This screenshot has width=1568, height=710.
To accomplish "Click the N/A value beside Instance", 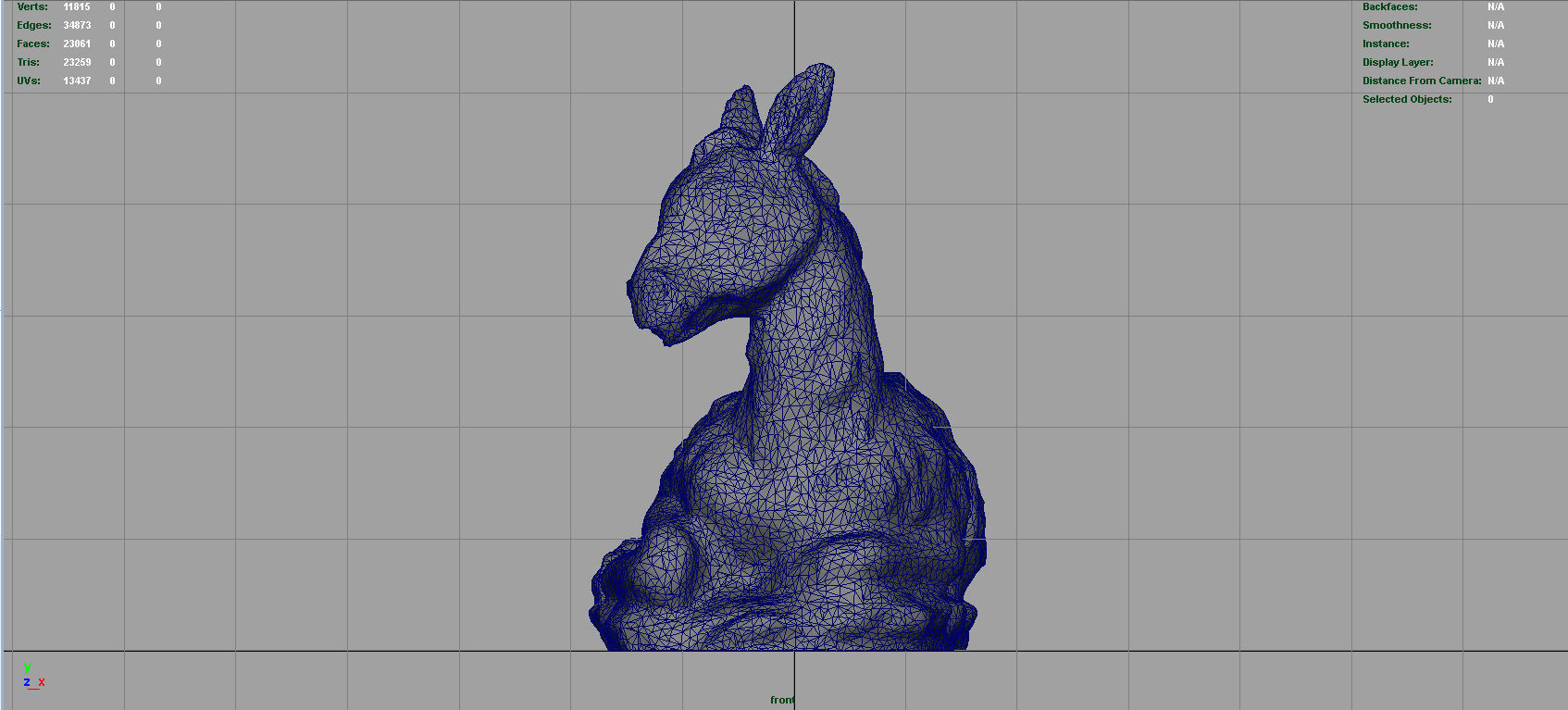I will (1496, 44).
